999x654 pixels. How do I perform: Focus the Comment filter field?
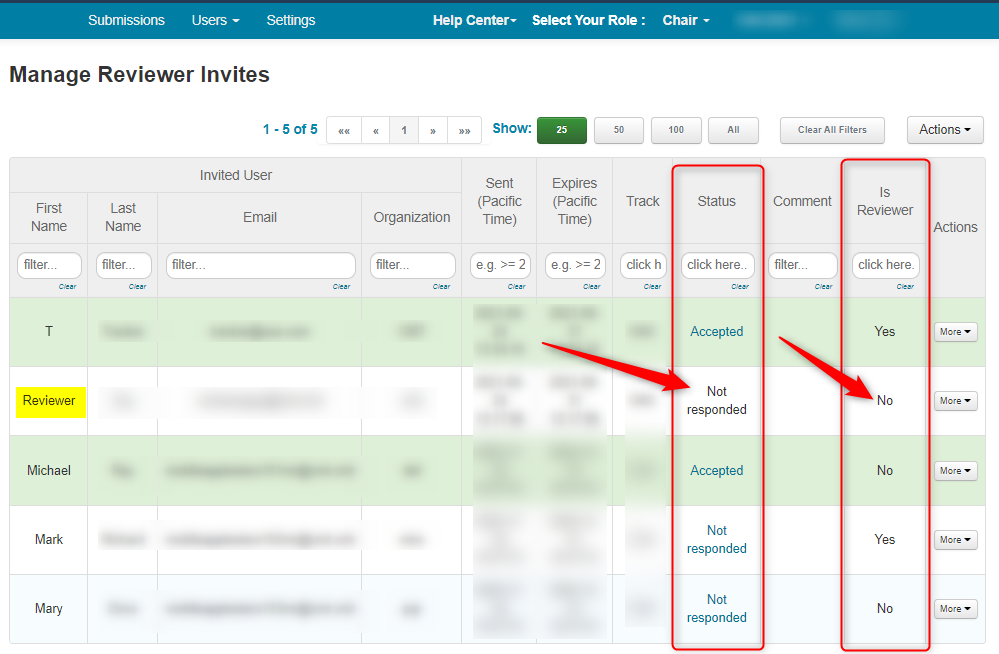pyautogui.click(x=803, y=265)
